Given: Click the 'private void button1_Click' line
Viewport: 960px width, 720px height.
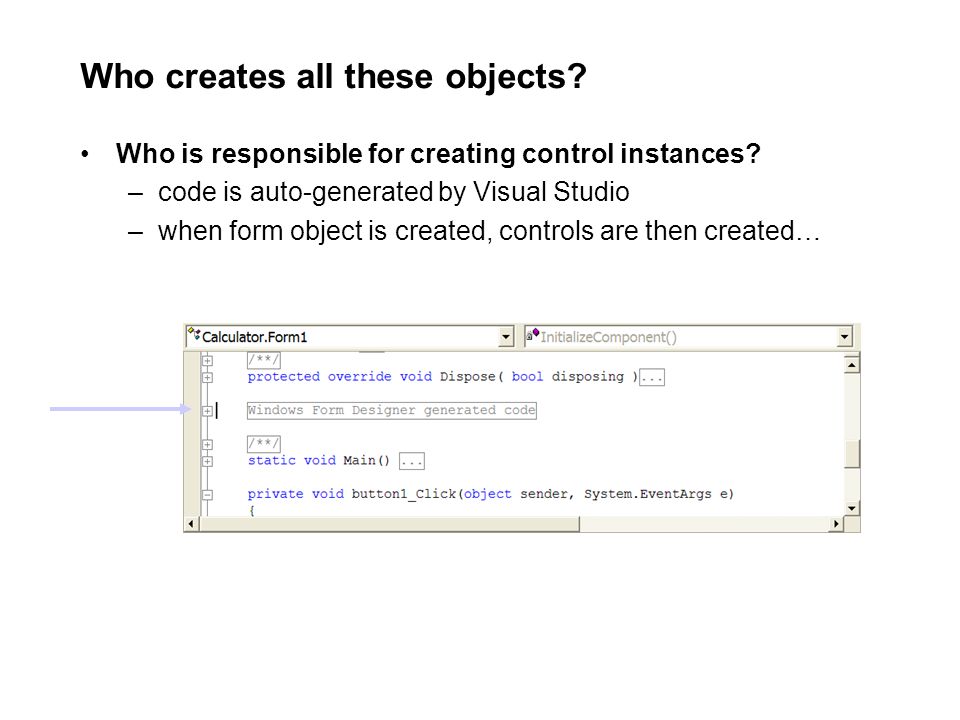Looking at the screenshot, I should tap(490, 494).
